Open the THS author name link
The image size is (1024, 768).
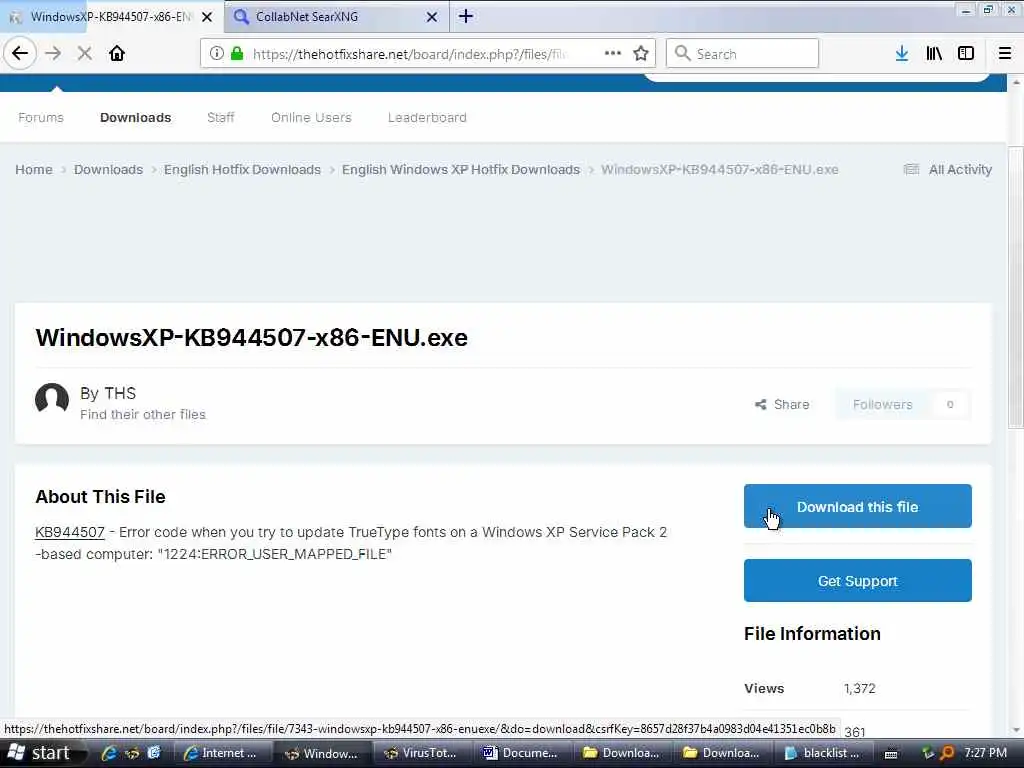[x=121, y=393]
